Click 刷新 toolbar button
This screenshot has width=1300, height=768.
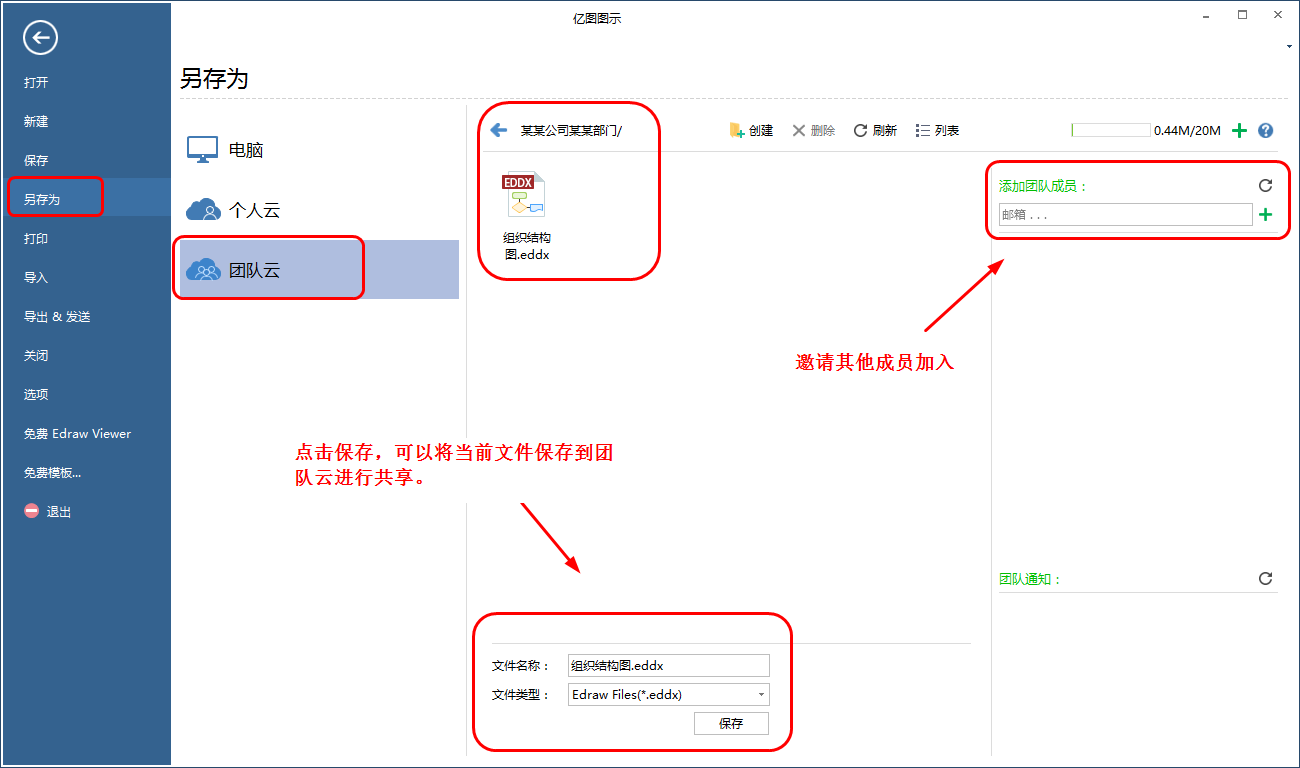pos(875,130)
